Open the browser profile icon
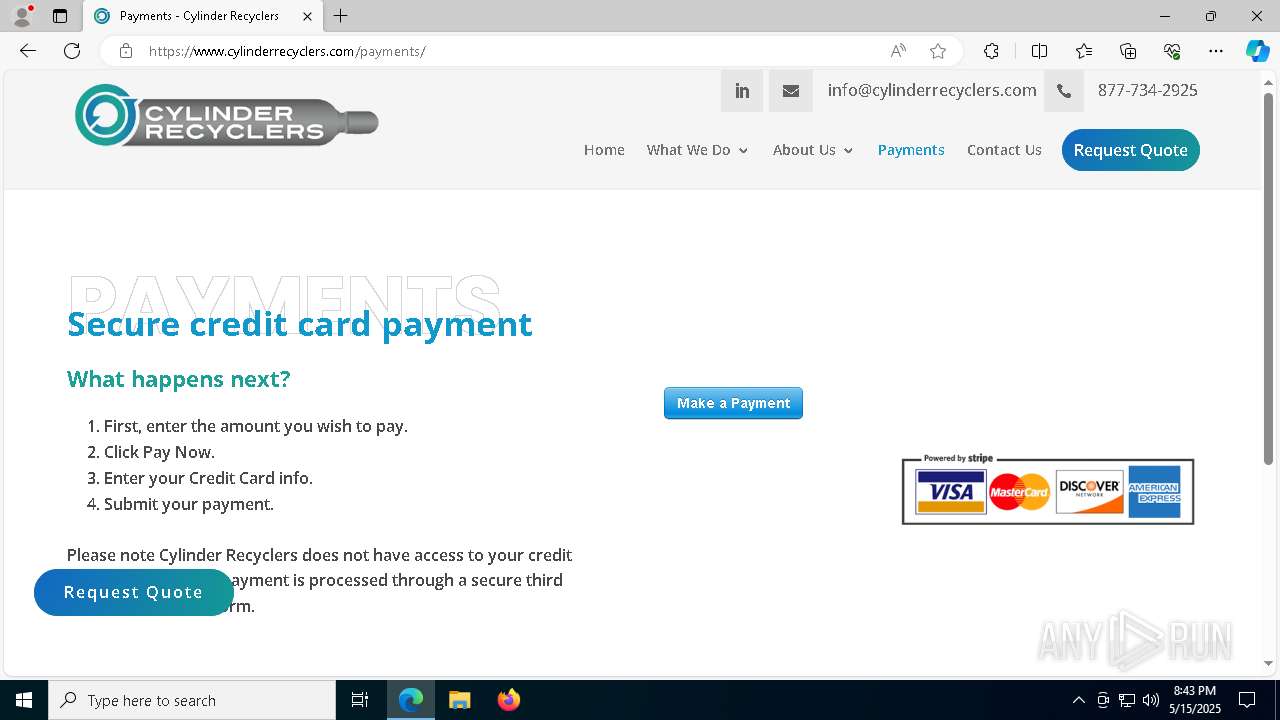Screen dimensions: 1280x720 click(x=21, y=16)
